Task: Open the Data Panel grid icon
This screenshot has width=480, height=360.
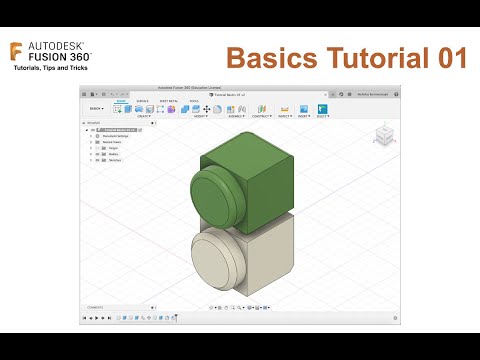Action: [x=84, y=94]
